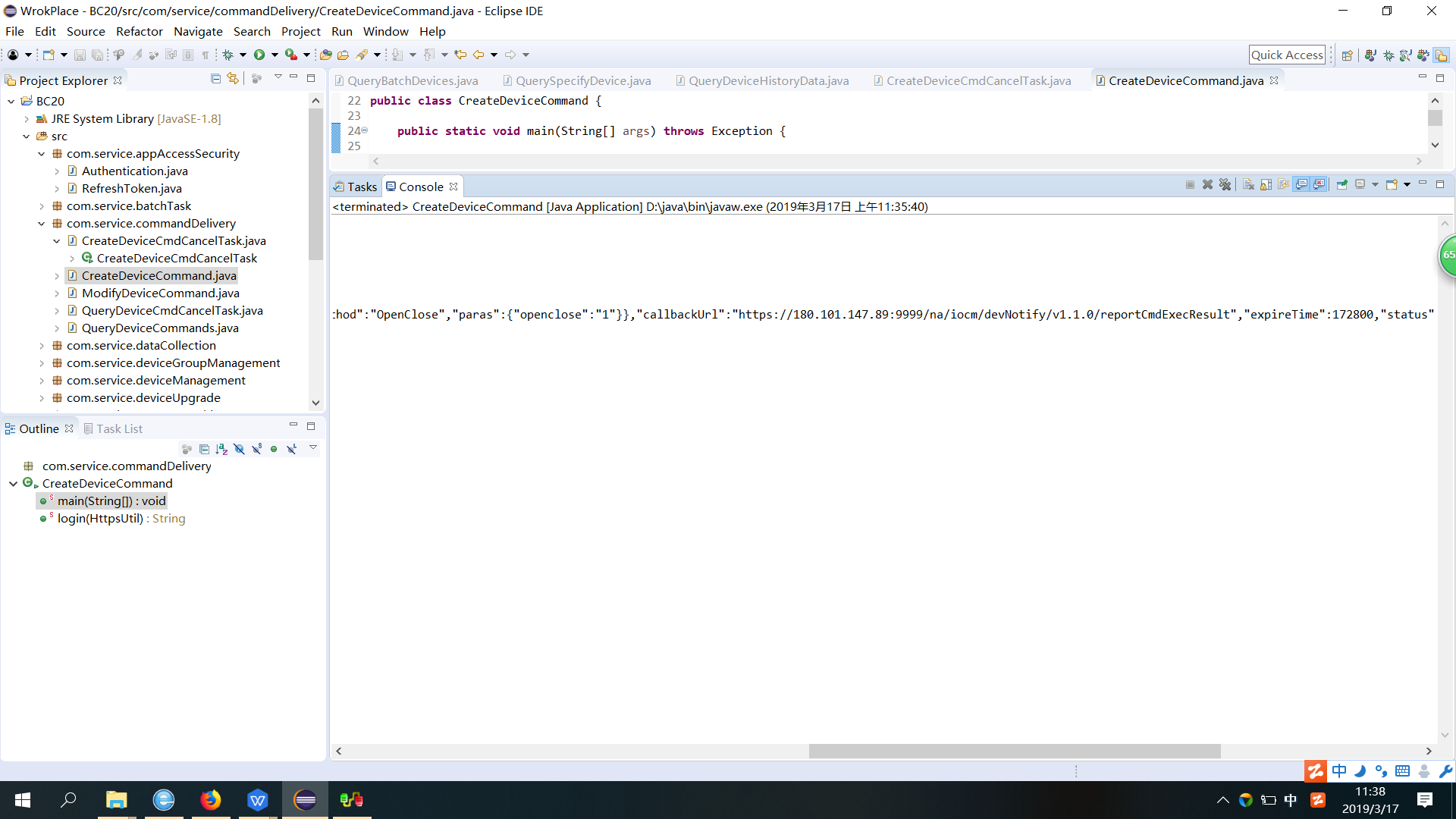Click the console horizontal scrollbar thumb
Image resolution: width=1456 pixels, height=819 pixels.
click(1014, 751)
